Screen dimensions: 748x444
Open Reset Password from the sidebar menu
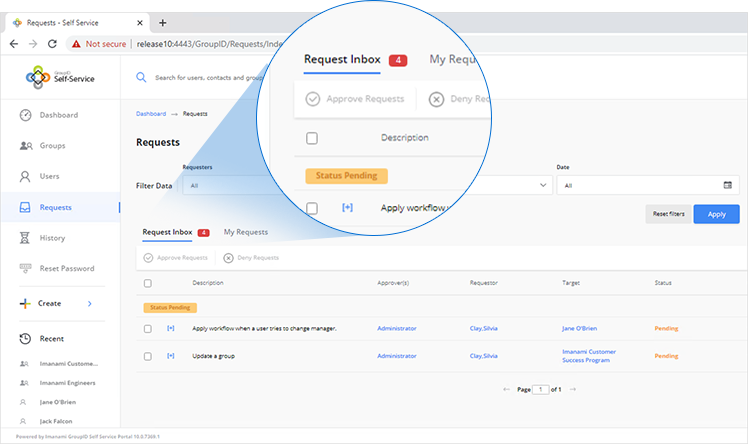67,268
